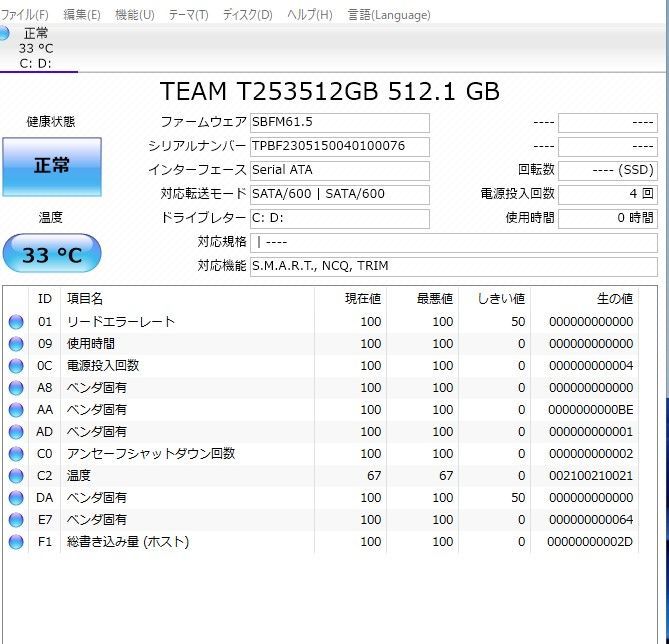The image size is (669, 644).
Task: Open the 編集(E) menu
Action: [x=81, y=15]
